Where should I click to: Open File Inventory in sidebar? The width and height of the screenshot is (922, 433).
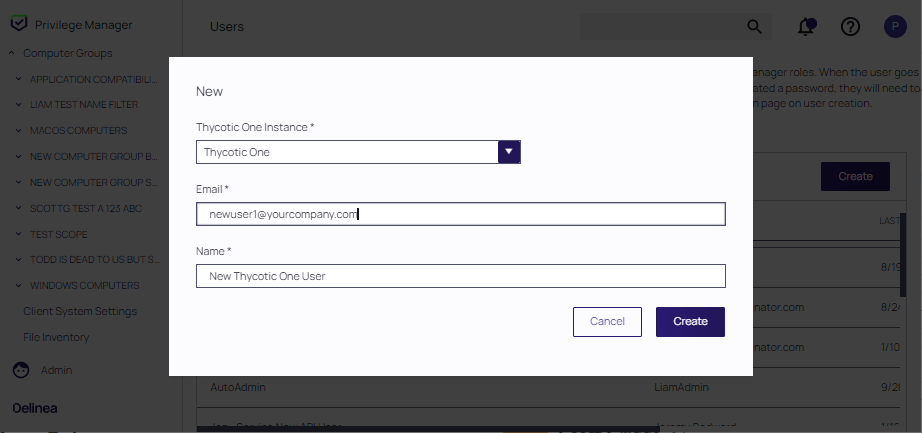[56, 337]
